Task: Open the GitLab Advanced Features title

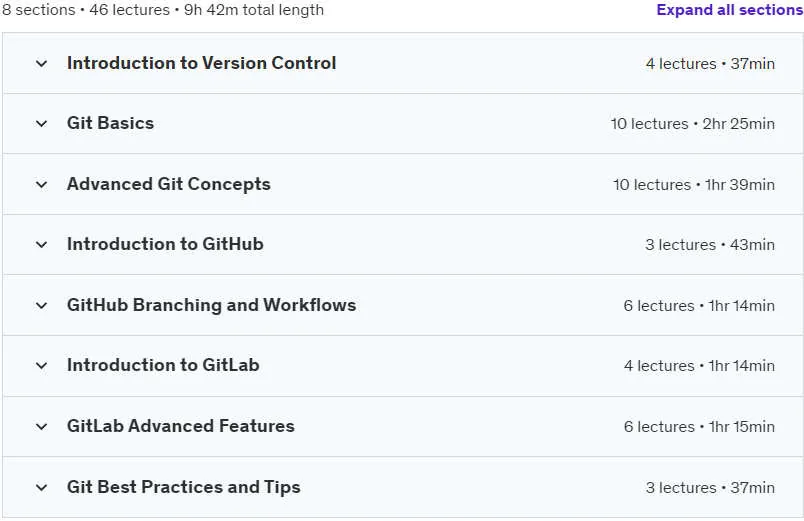Action: coord(180,426)
